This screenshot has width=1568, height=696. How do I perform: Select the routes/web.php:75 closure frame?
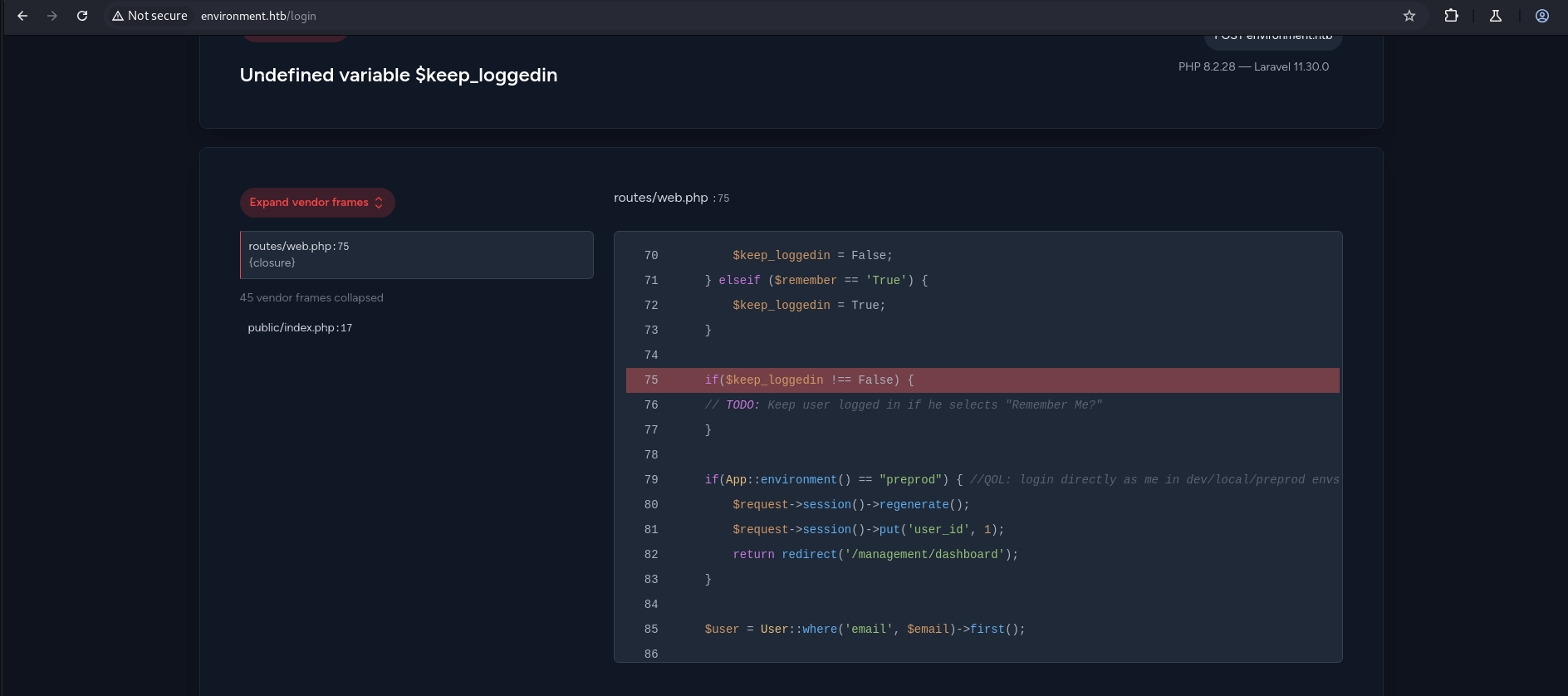point(416,255)
